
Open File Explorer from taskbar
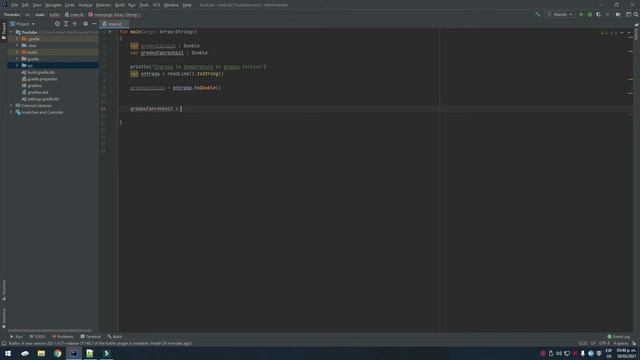41,353
